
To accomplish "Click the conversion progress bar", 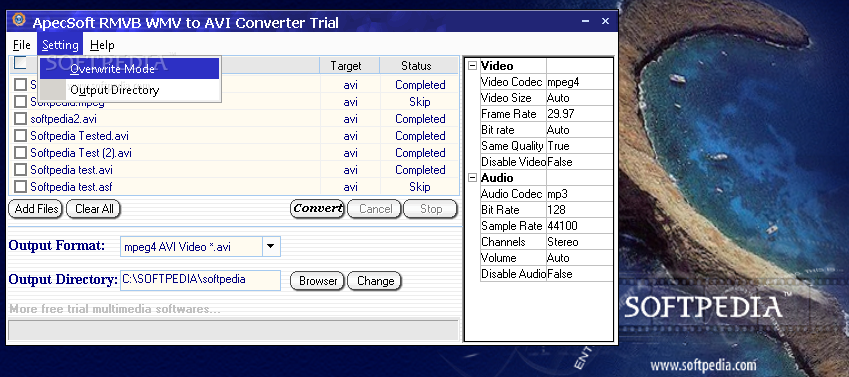I will pos(233,330).
